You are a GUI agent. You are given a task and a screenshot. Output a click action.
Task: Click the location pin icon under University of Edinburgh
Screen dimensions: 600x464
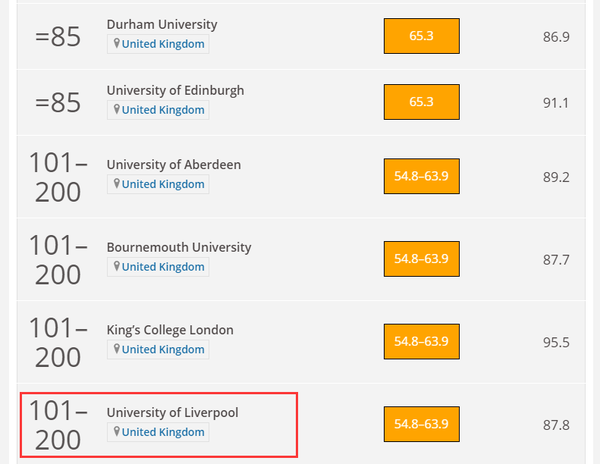click(x=117, y=109)
